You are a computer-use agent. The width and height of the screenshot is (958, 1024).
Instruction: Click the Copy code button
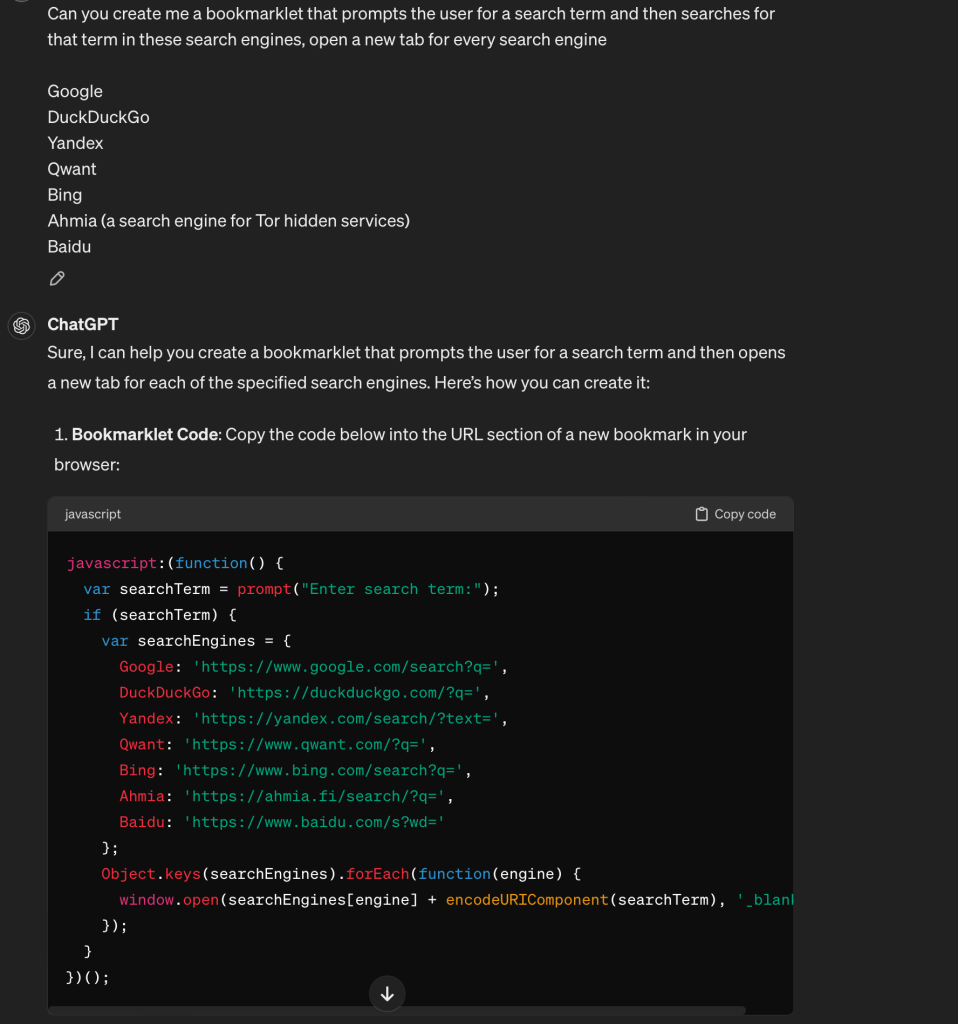pyautogui.click(x=735, y=514)
